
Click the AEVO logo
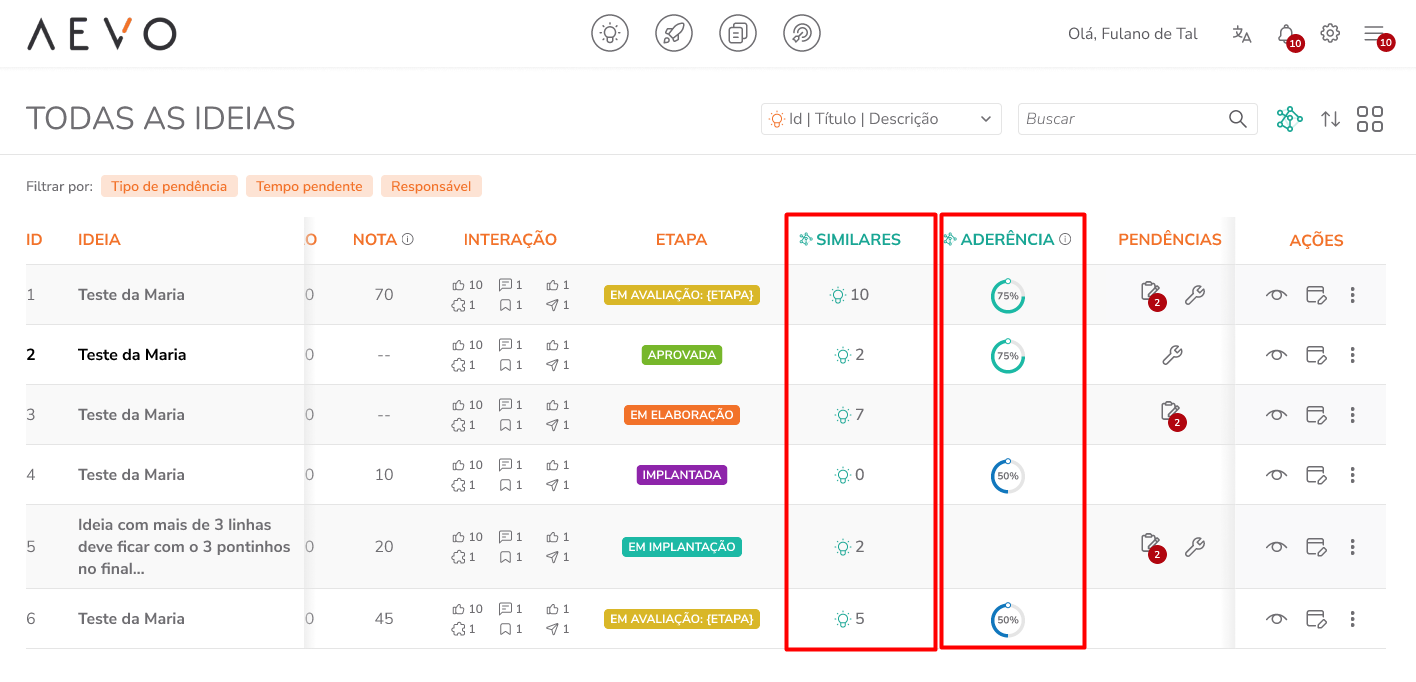(x=101, y=34)
